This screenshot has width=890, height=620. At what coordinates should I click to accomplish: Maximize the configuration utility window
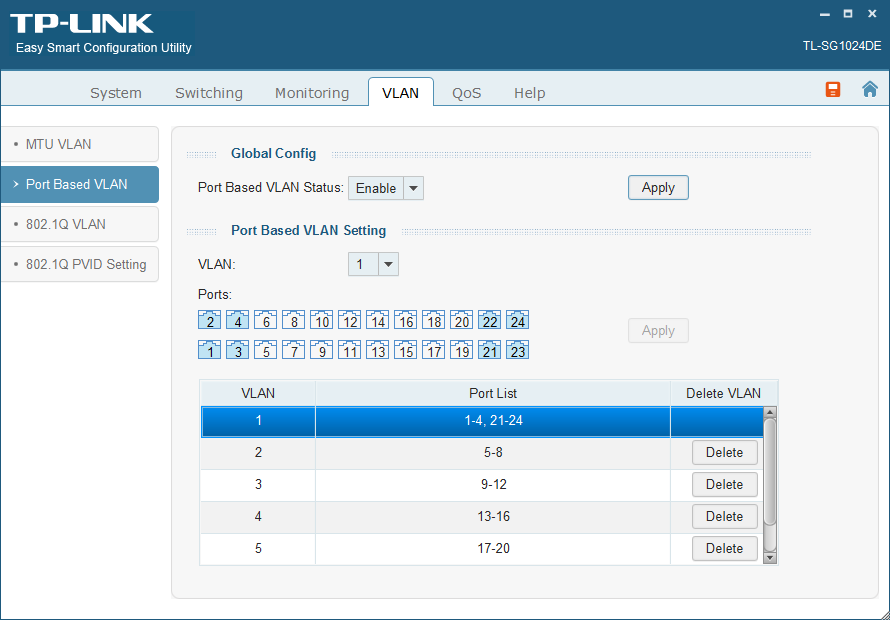(x=848, y=14)
